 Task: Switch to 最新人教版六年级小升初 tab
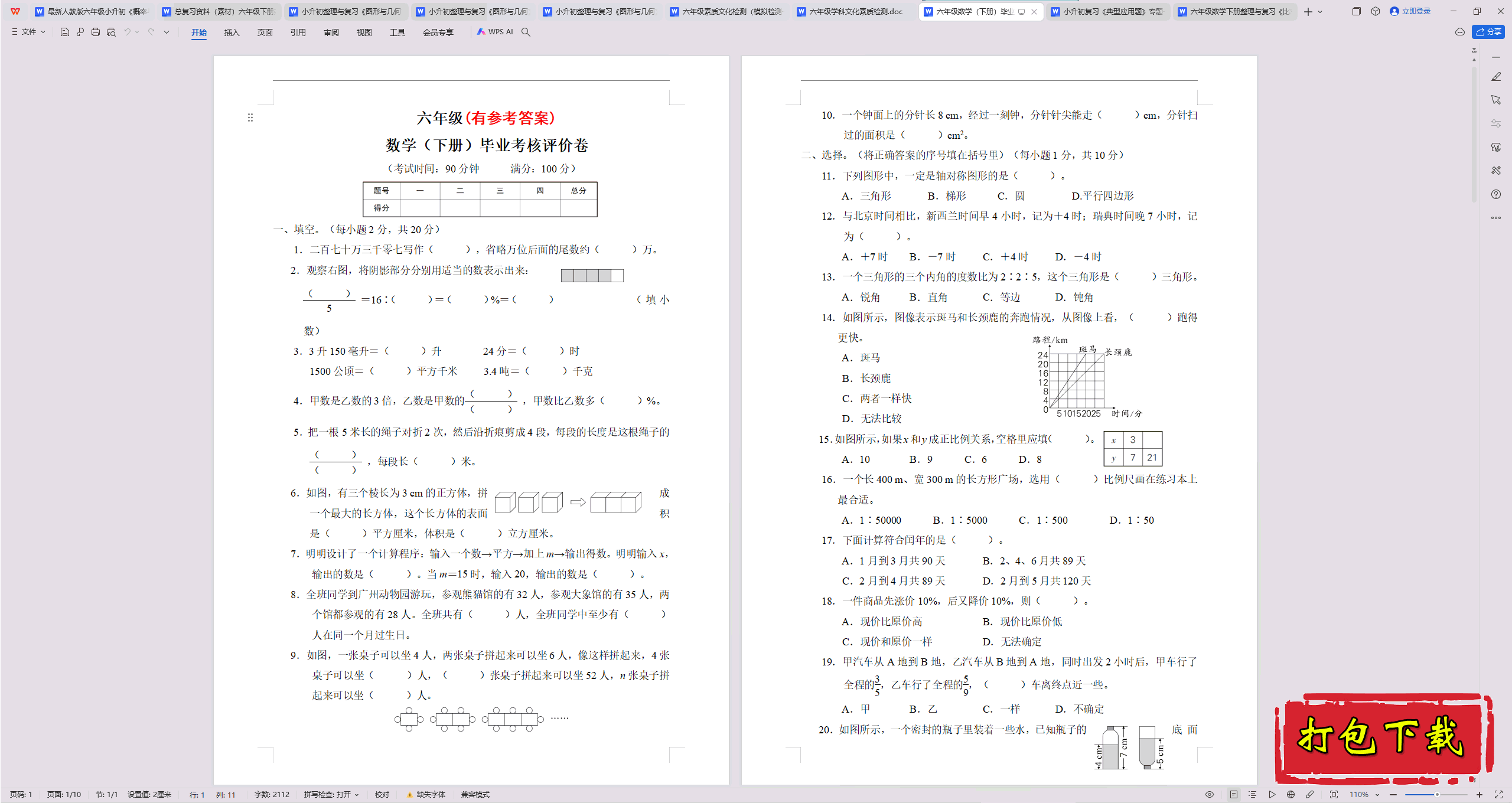coord(92,12)
